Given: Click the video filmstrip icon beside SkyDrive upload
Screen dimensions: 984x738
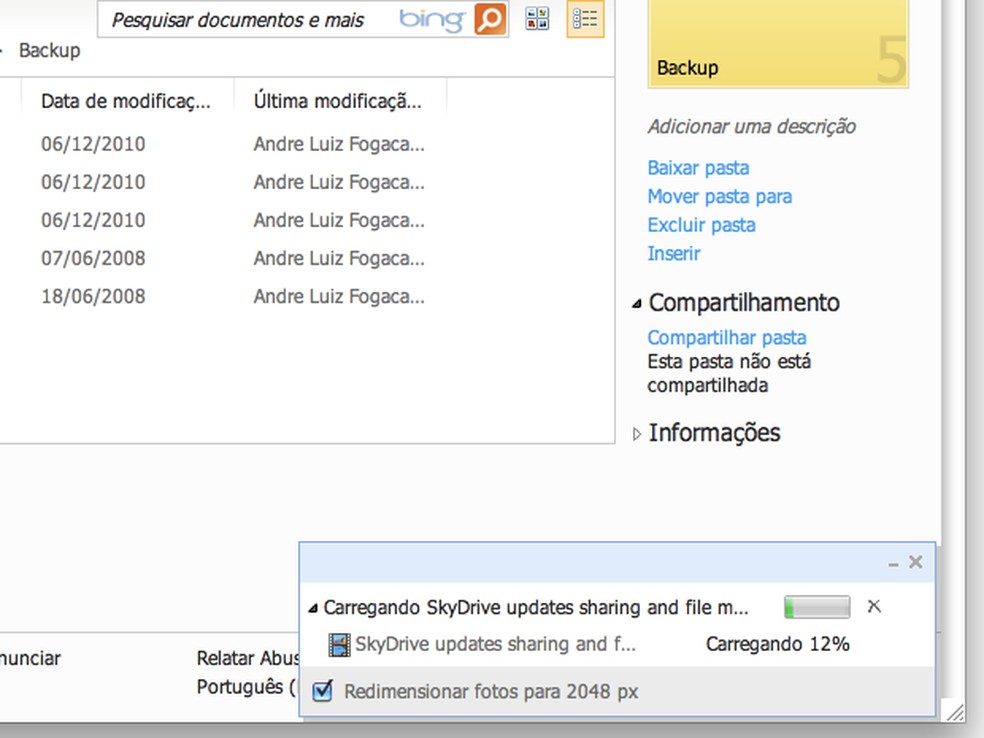Looking at the screenshot, I should tap(340, 645).
